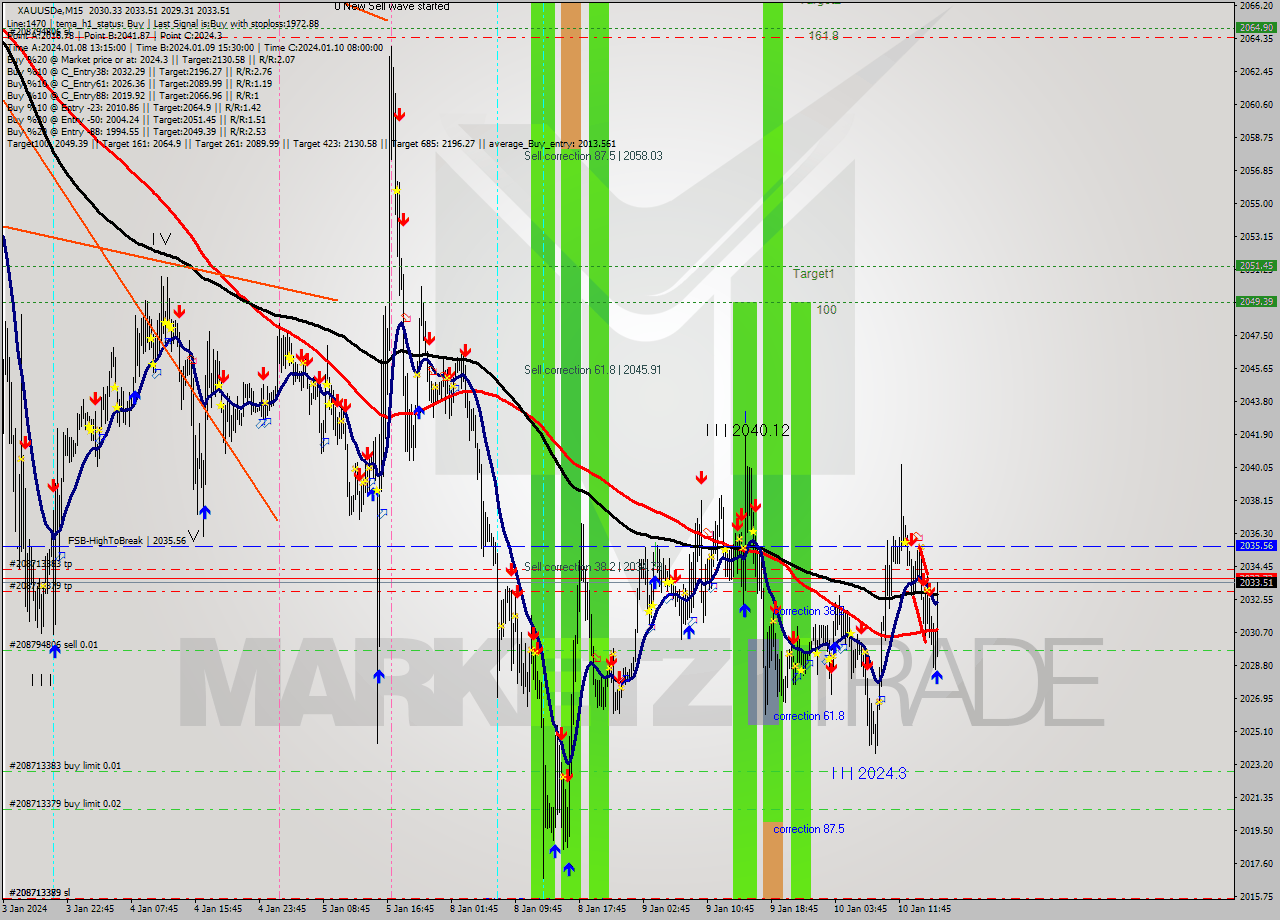1280x920 pixels.
Task: Click the '10 Jan 03:45' time label
Action: (861, 909)
